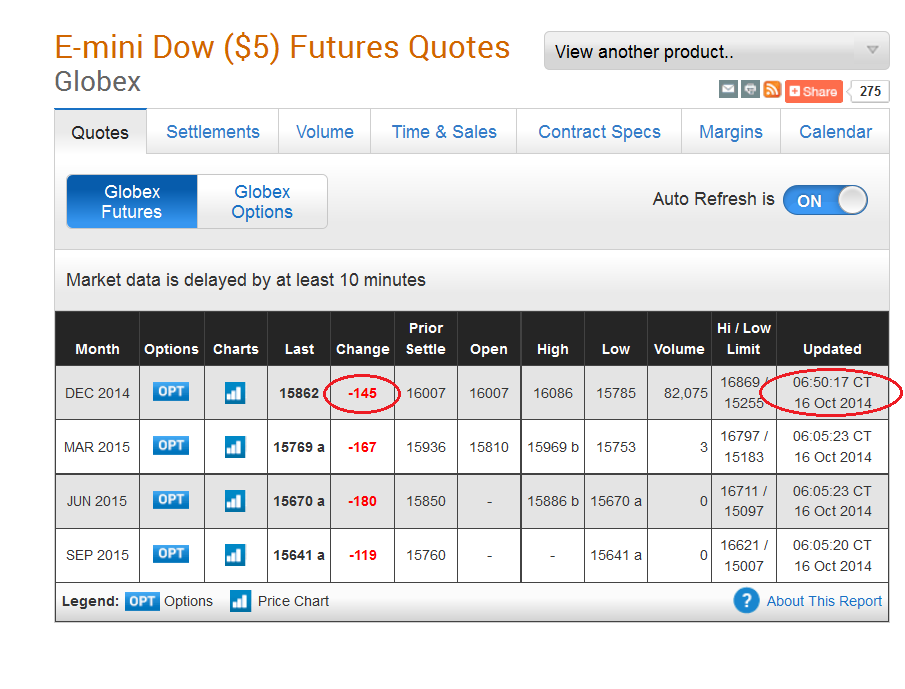
Task: Click the -119 change value
Action: coord(362,555)
